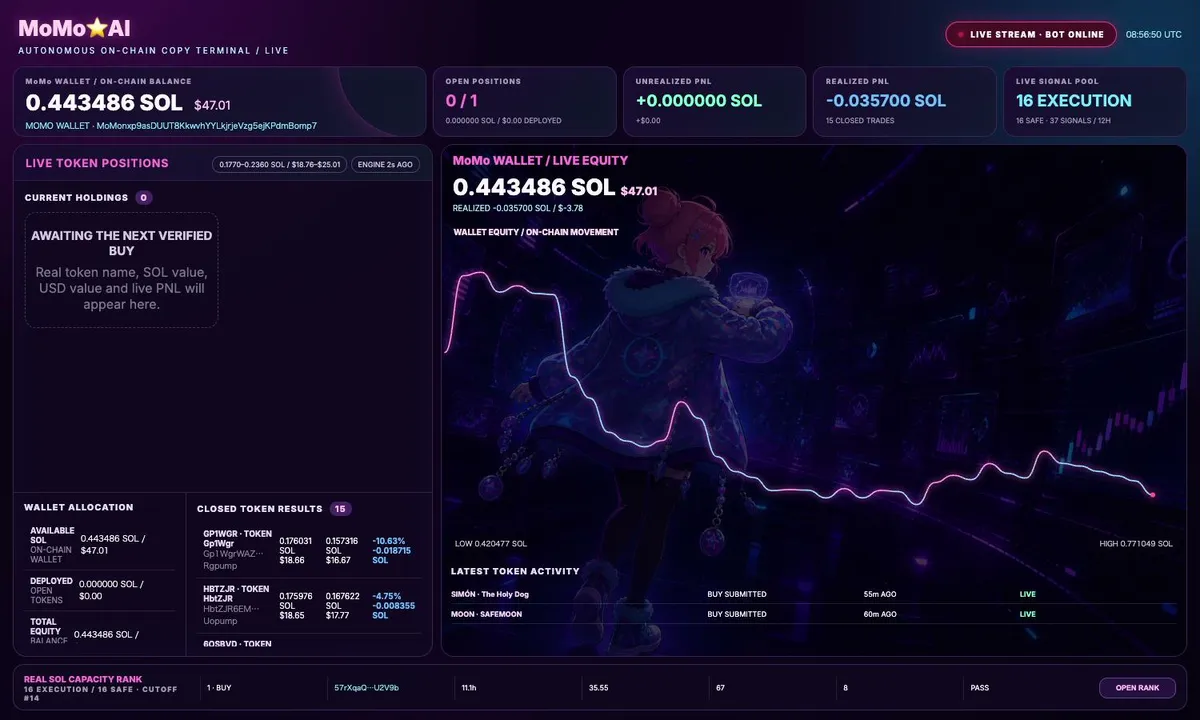
Task: Click 0.176031 SOL entry value
Action: [296, 546]
